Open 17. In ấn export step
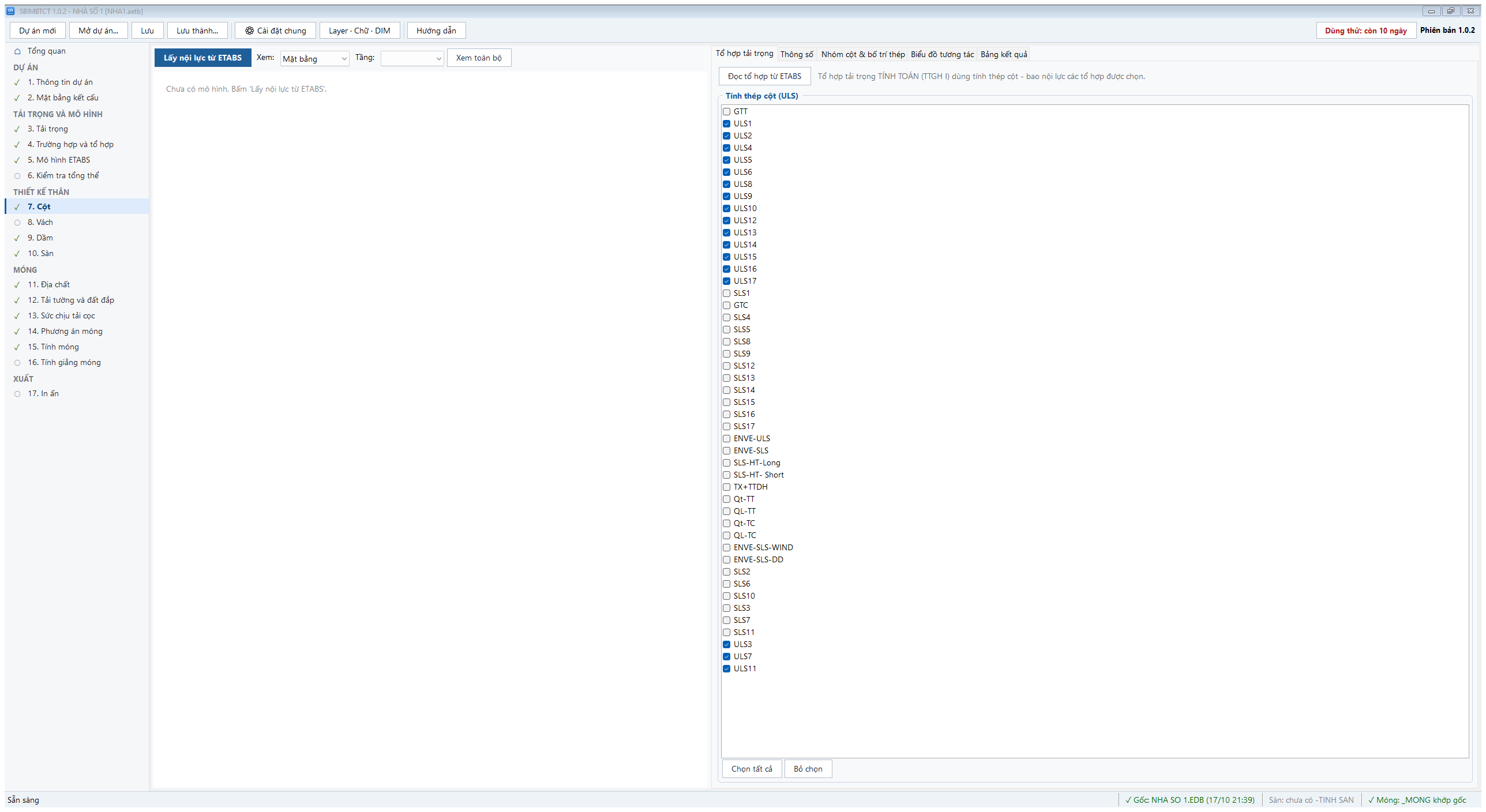The width and height of the screenshot is (1486, 812). pyautogui.click(x=77, y=394)
